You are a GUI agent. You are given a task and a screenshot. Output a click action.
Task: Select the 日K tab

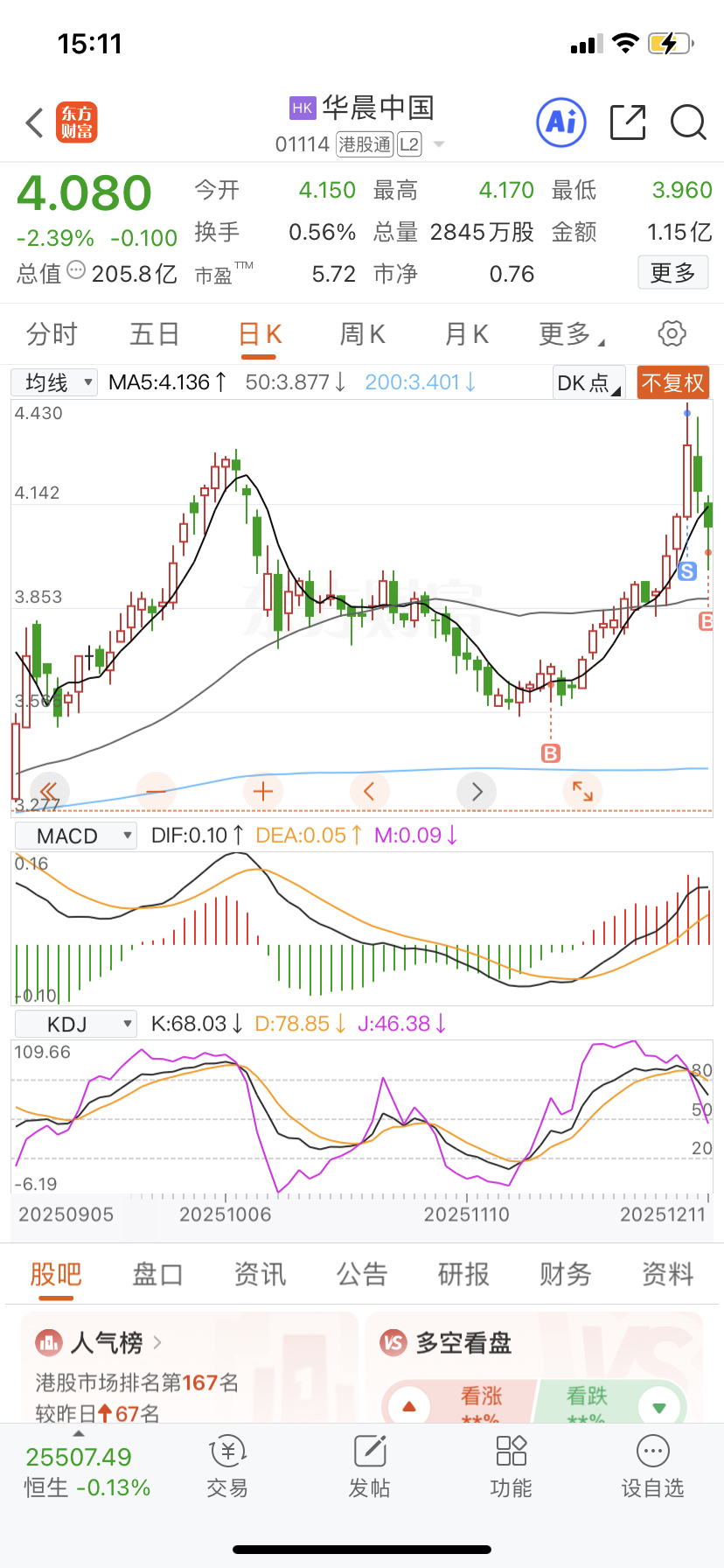point(260,334)
